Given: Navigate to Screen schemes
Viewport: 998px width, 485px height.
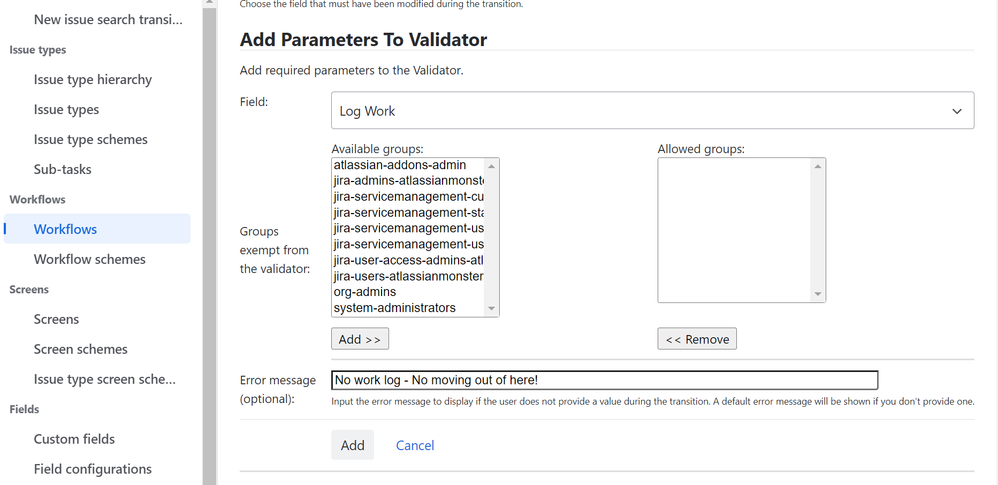Looking at the screenshot, I should point(81,349).
